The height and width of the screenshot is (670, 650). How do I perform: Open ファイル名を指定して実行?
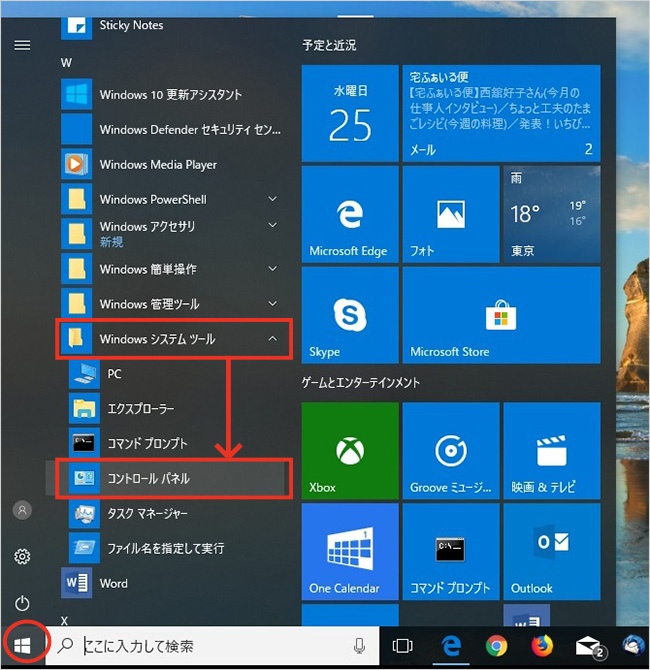coord(175,548)
